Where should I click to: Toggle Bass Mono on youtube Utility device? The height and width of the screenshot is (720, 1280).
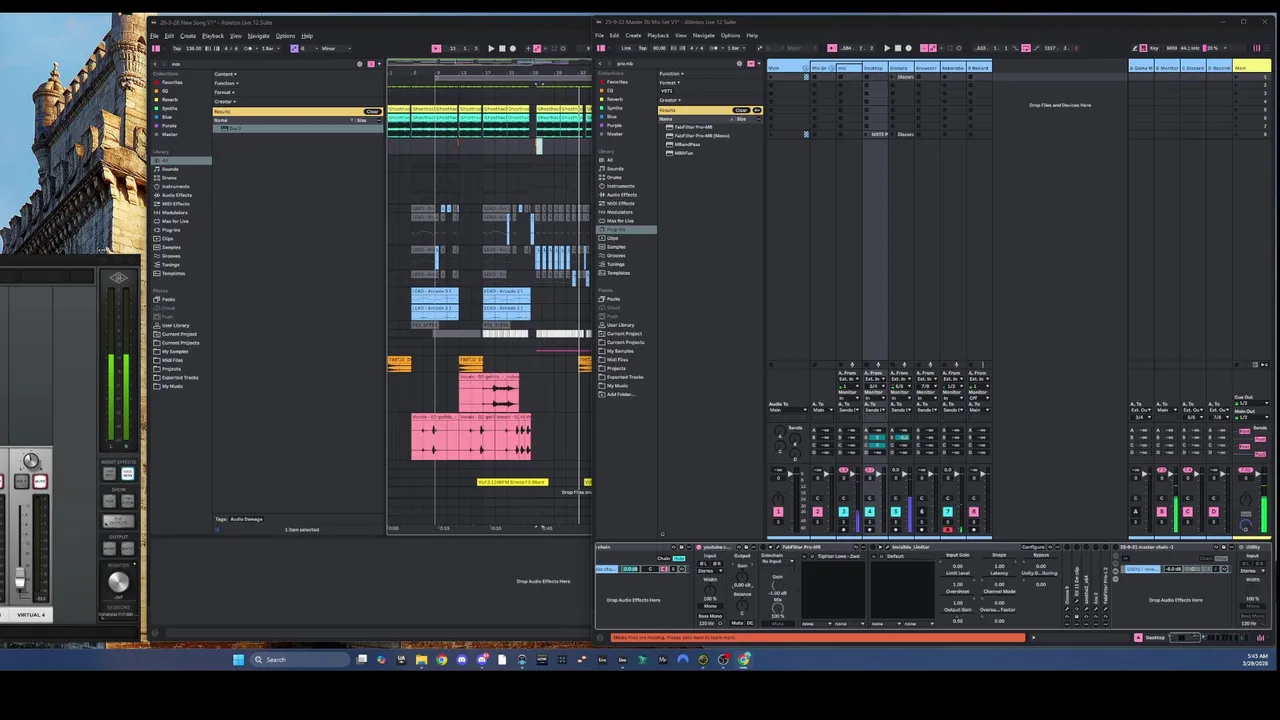(x=710, y=614)
